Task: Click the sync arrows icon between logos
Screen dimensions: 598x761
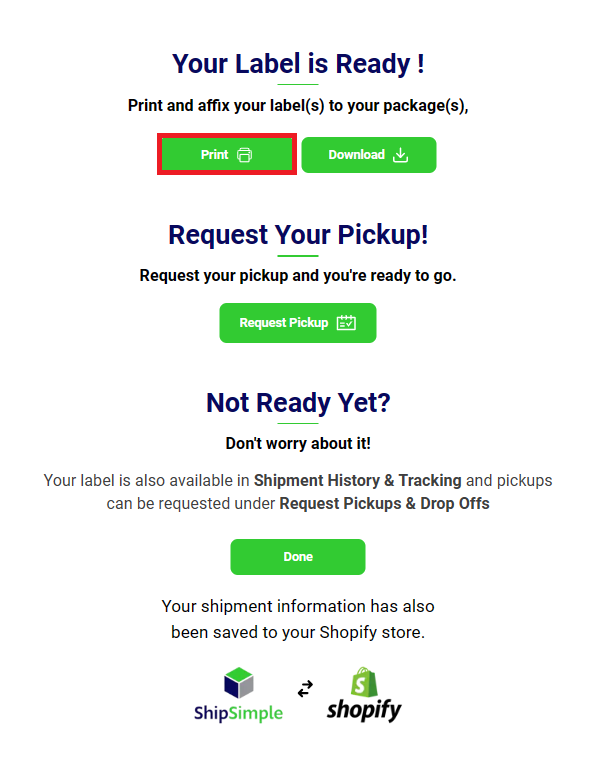Action: [305, 688]
